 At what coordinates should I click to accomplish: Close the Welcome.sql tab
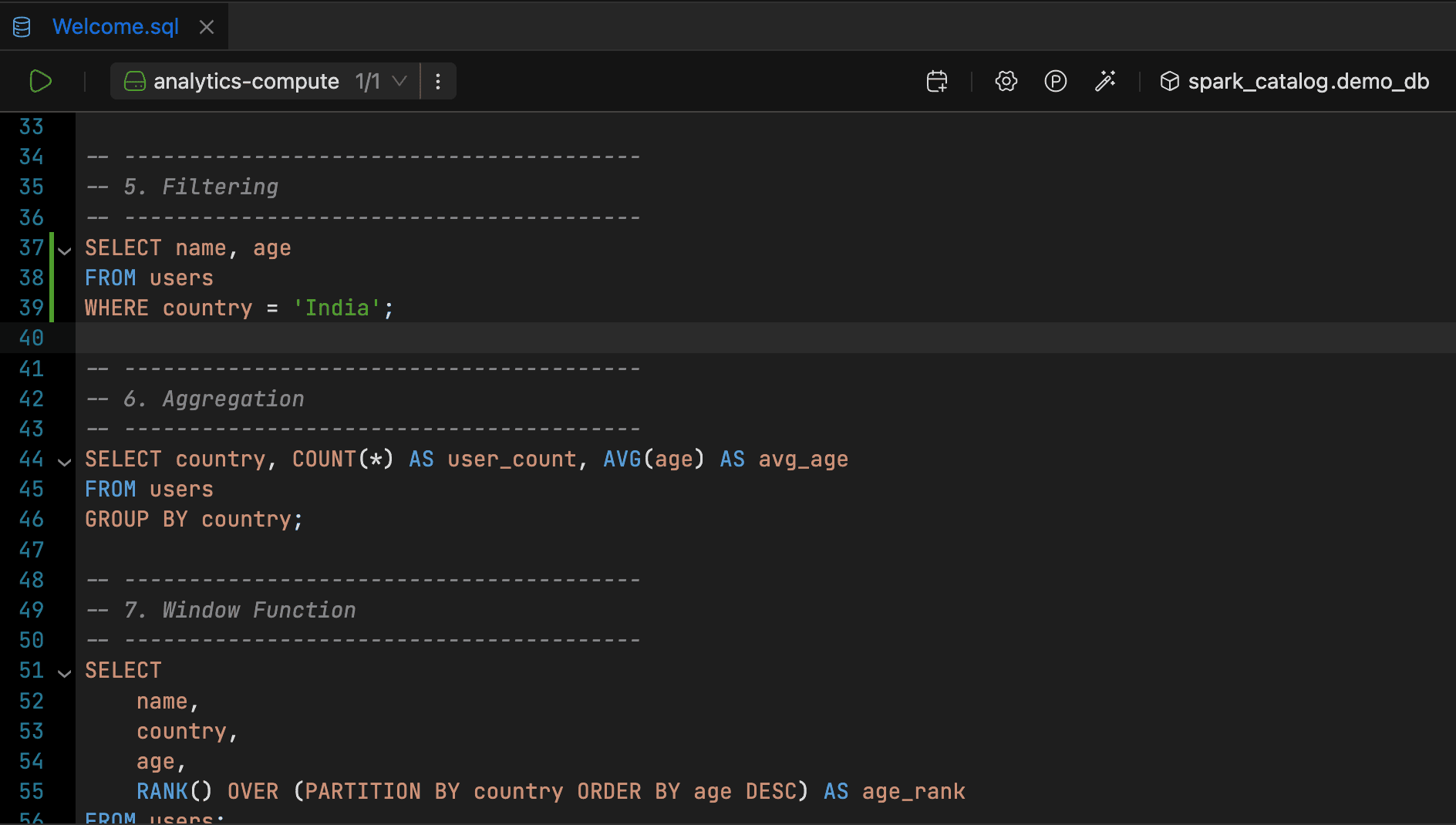pyautogui.click(x=206, y=25)
